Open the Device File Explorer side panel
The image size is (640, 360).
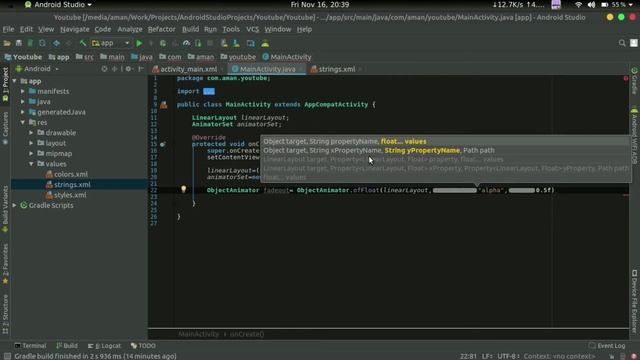634,301
